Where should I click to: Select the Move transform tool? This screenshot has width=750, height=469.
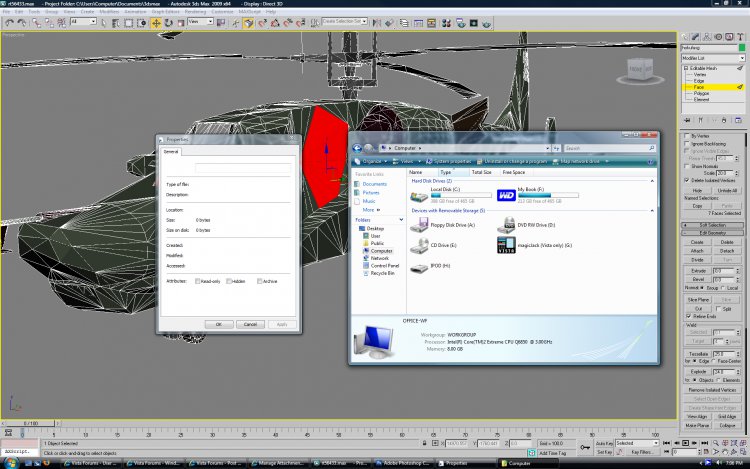[x=156, y=22]
